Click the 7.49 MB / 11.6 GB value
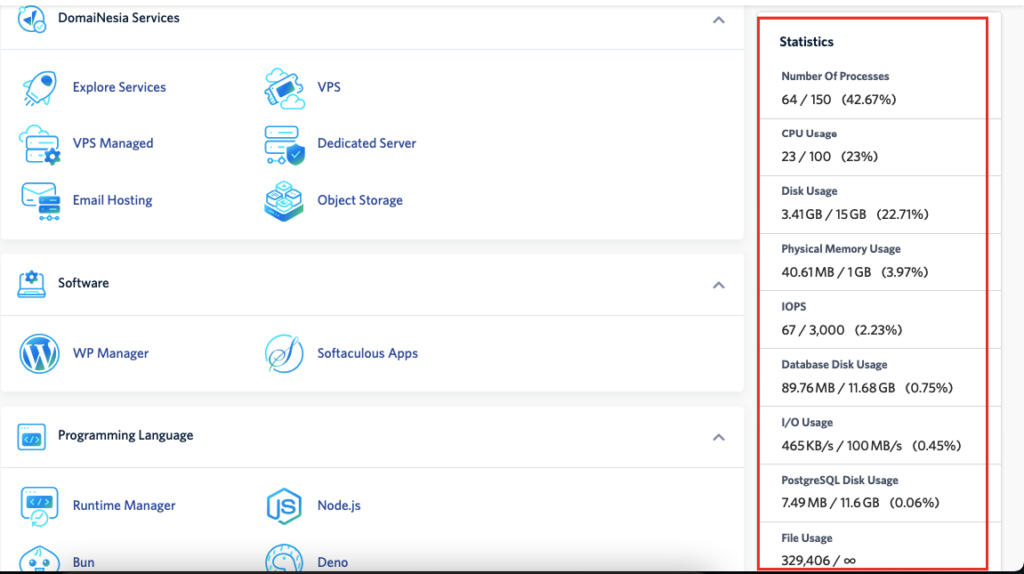Viewport: 1024px width, 574px height. 830,503
